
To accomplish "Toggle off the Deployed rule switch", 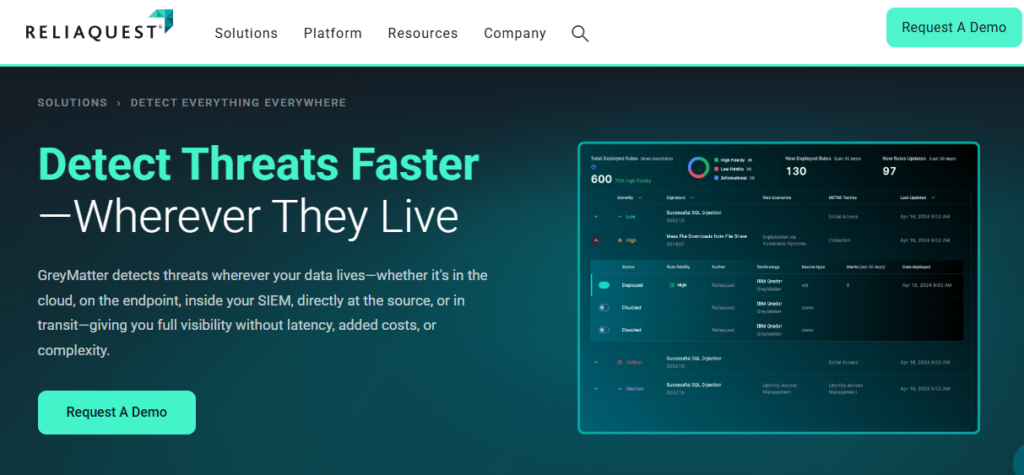I will 603,286.
